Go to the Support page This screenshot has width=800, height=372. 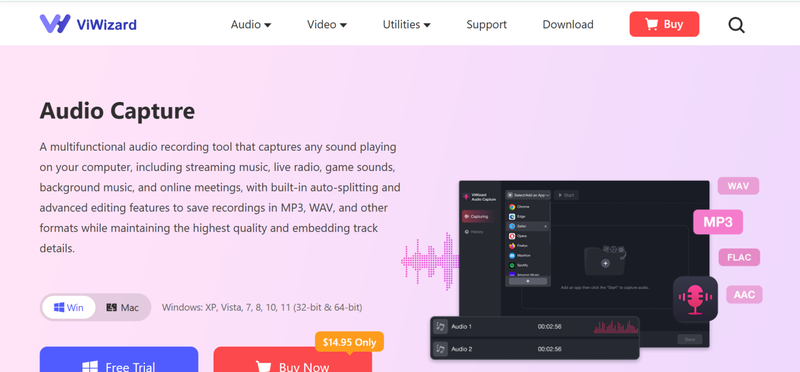point(486,24)
